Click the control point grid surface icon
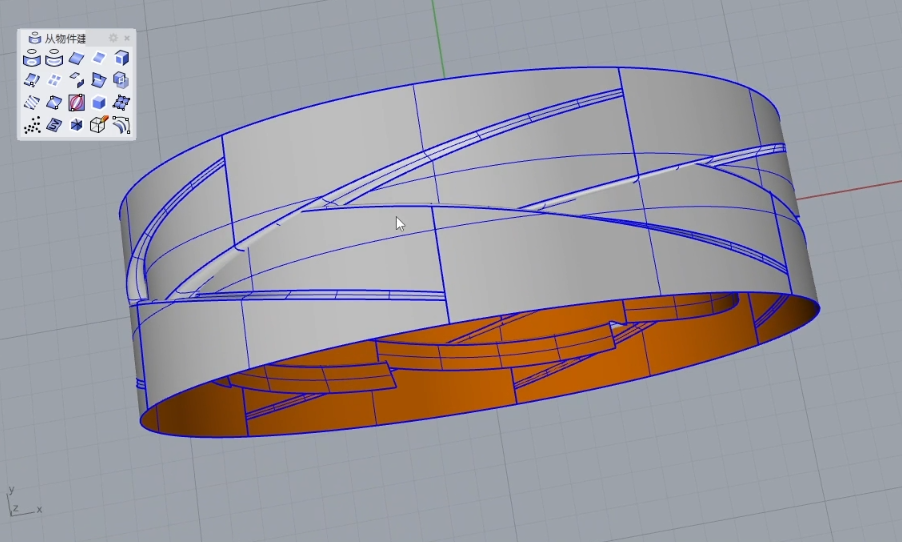 [121, 103]
